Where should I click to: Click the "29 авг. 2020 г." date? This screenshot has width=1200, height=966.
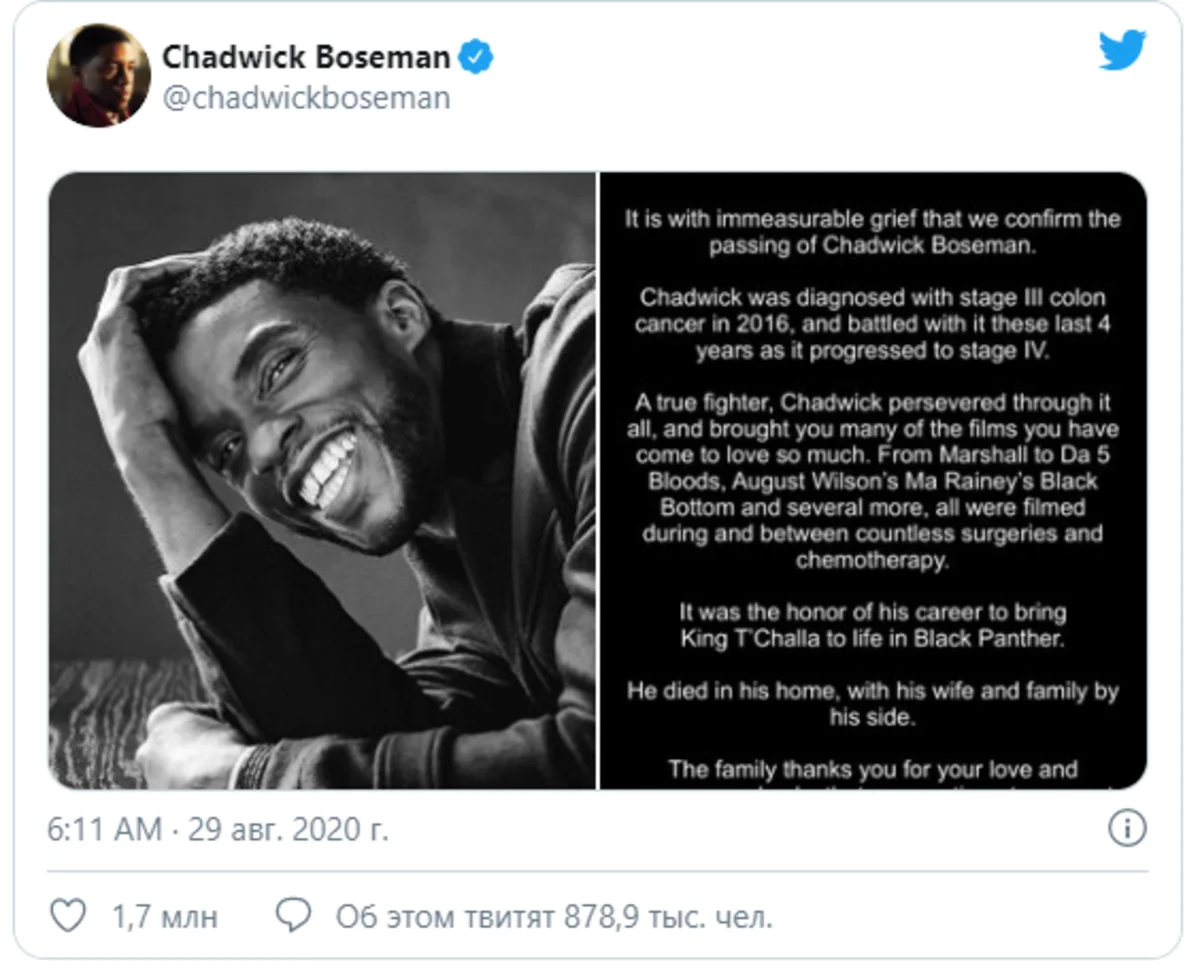[288, 830]
